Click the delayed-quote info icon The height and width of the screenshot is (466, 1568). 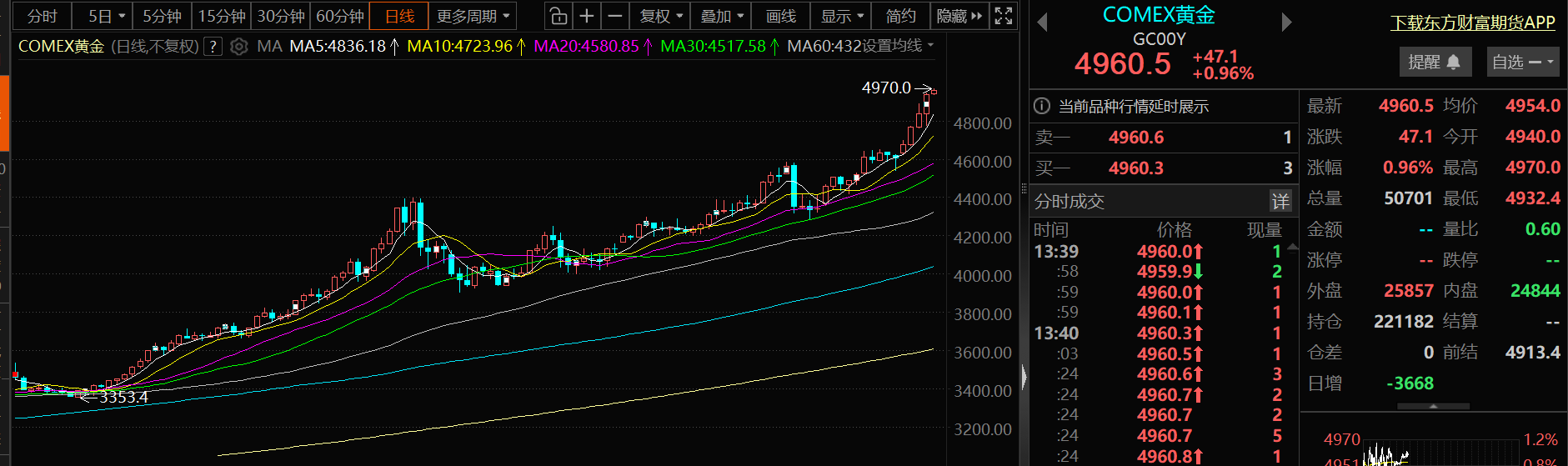(x=1041, y=106)
